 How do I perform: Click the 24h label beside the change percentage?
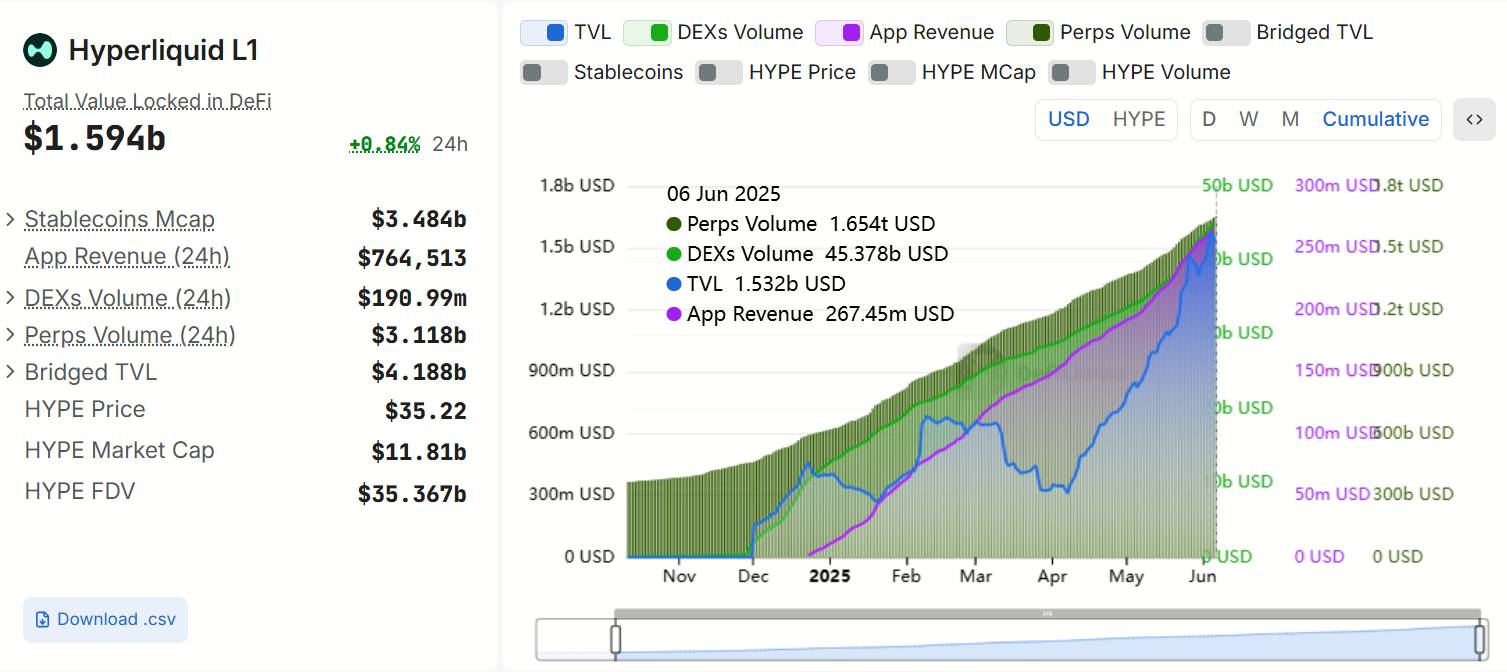[450, 144]
